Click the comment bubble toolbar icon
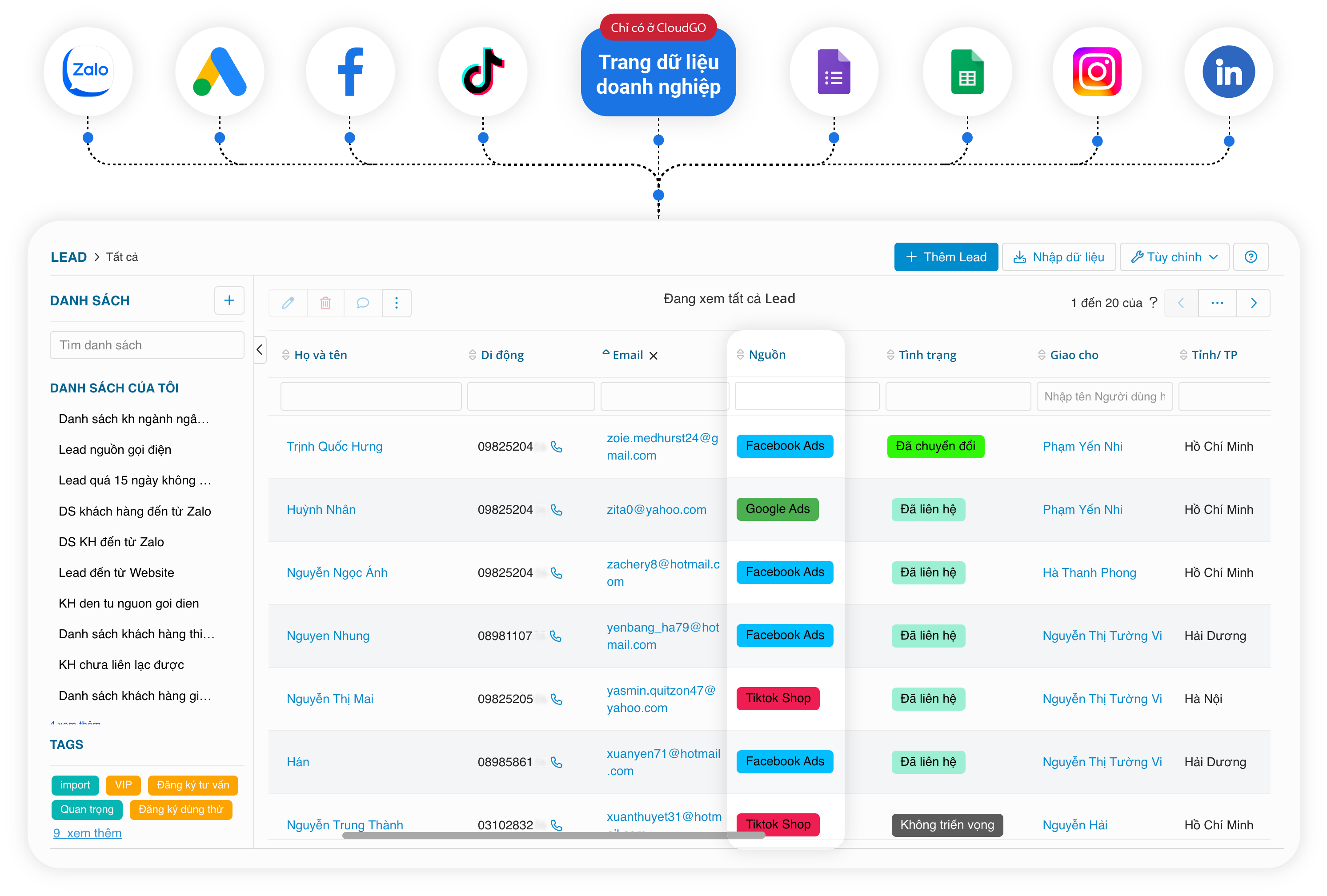Screen dimensions: 1327x896 [x=363, y=303]
